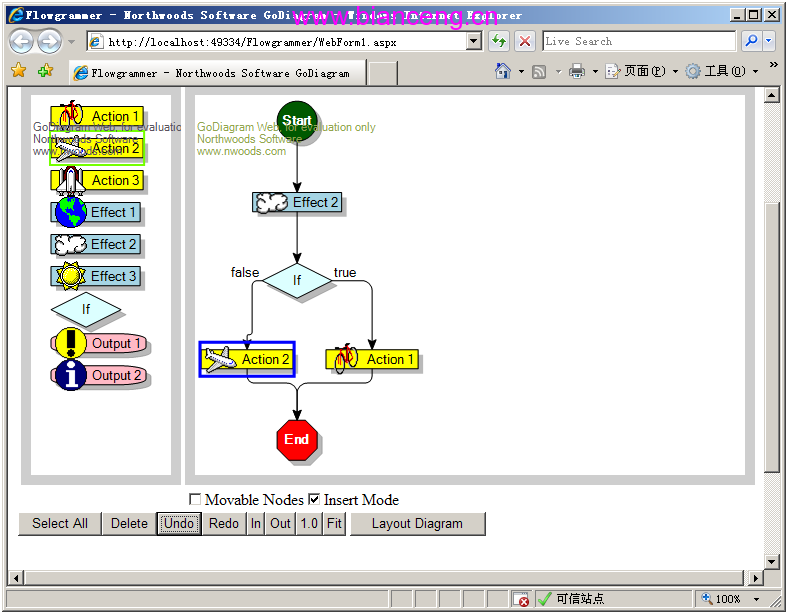Open Favorites Center star icon
This screenshot has height=614, width=788.
click(19, 71)
